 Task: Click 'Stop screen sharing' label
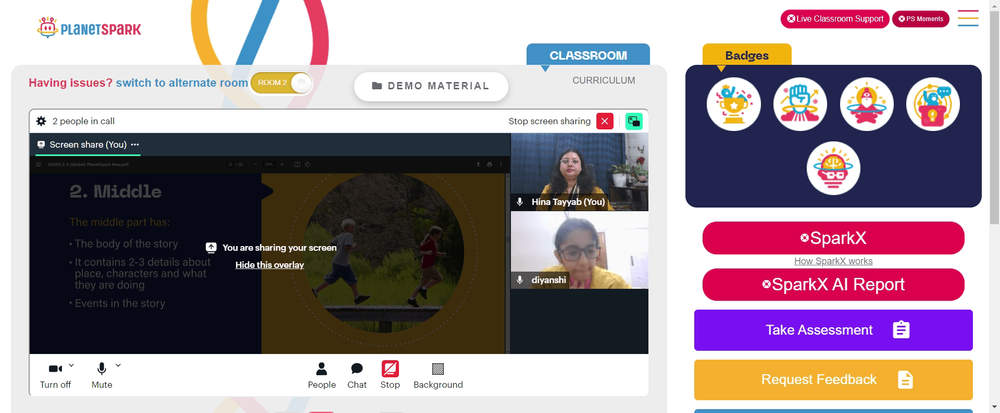[549, 121]
